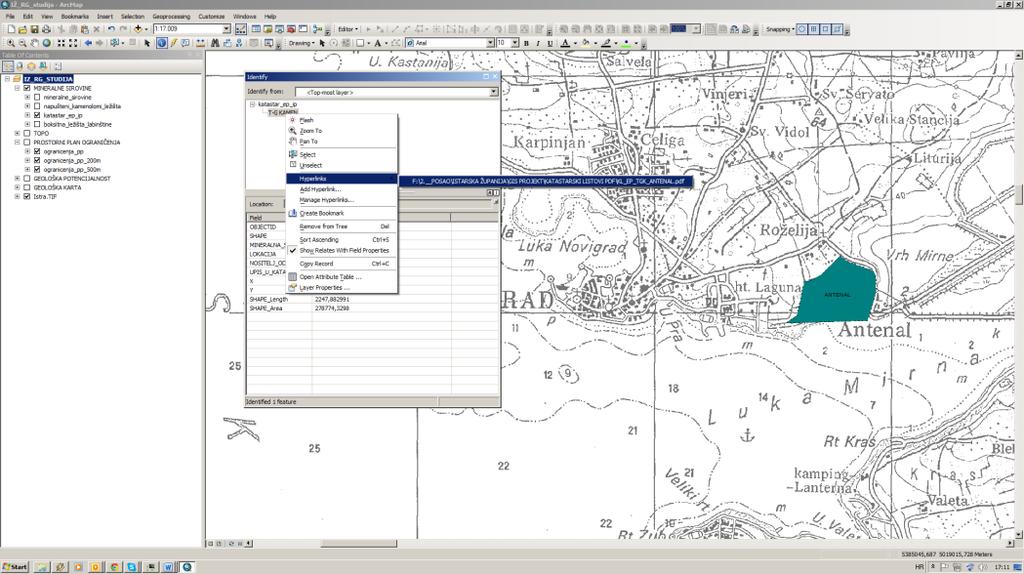Select the Identify tool
Screen dimensions: 1024x574
[x=162, y=43]
